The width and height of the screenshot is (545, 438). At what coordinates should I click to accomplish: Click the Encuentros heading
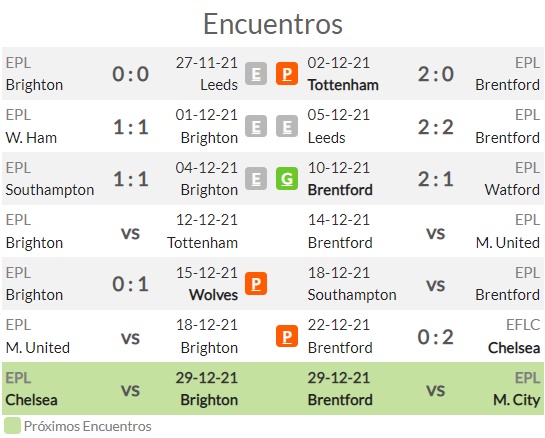[x=273, y=24]
